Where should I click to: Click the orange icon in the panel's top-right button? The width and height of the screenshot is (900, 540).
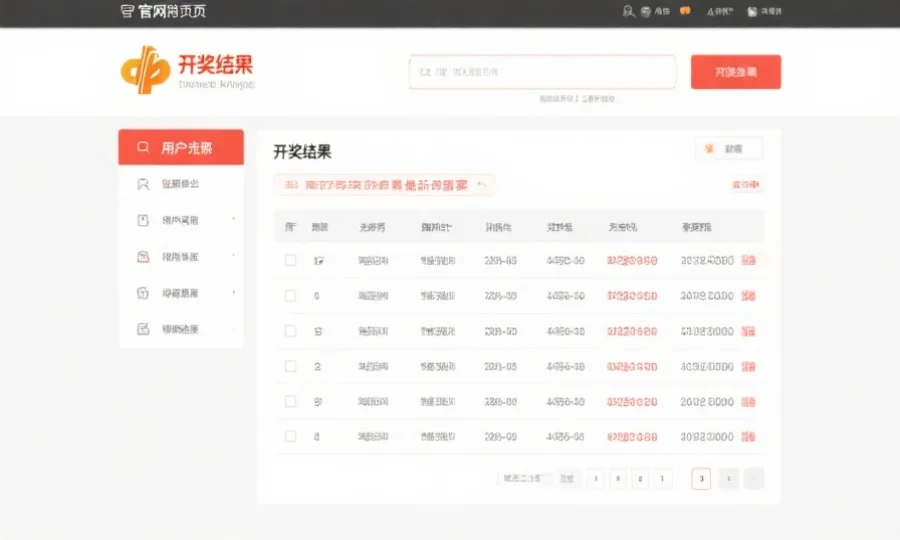[709, 149]
